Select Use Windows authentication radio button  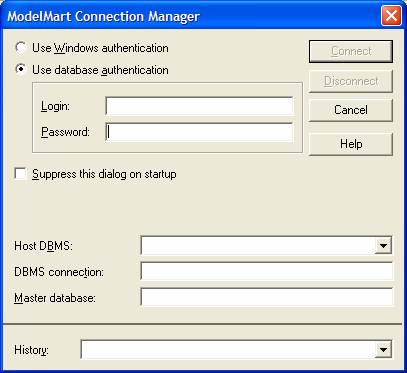[21, 48]
